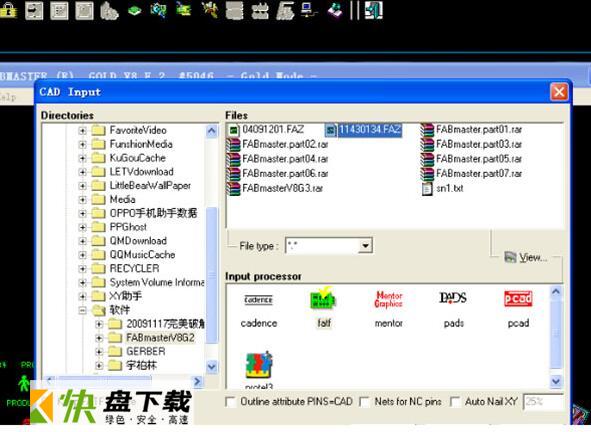The height and width of the screenshot is (432, 591).
Task: Select the pcad input processor
Action: tap(518, 309)
